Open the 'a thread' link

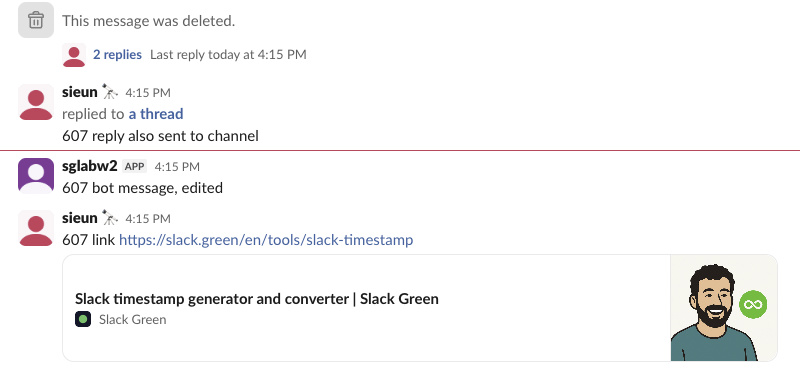click(156, 114)
